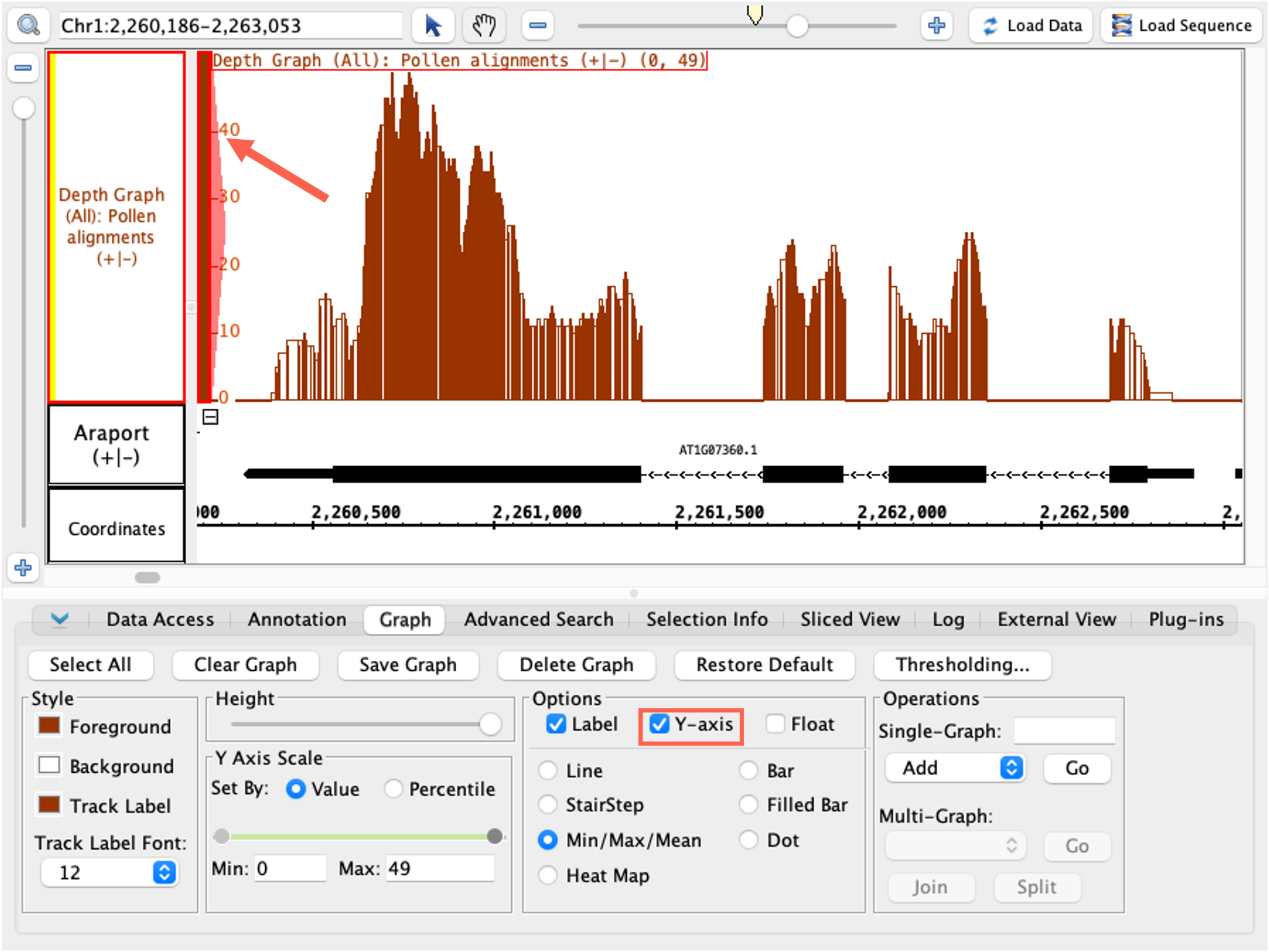Click the Single-Graph Go button
This screenshot has width=1269, height=952.
[1077, 768]
